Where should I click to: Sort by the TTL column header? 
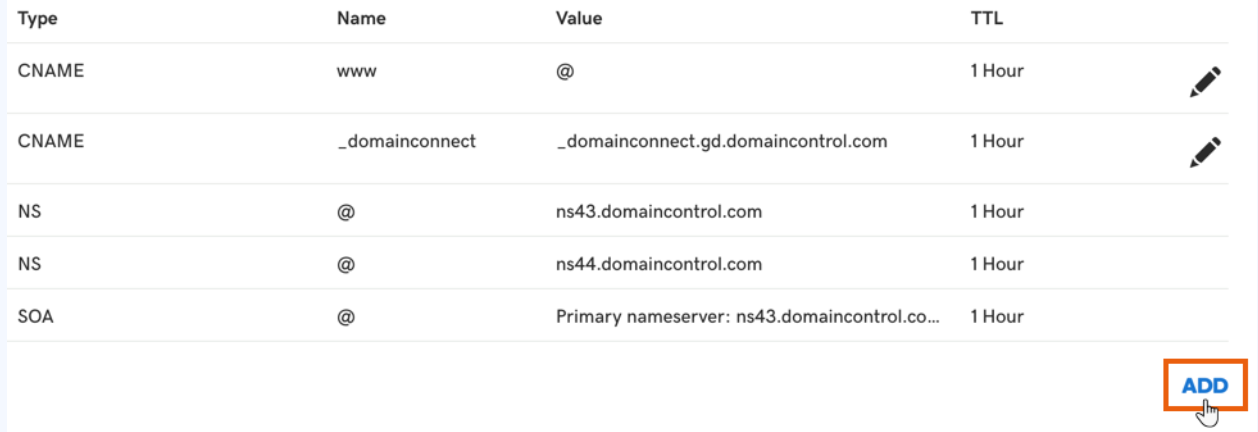pos(986,18)
